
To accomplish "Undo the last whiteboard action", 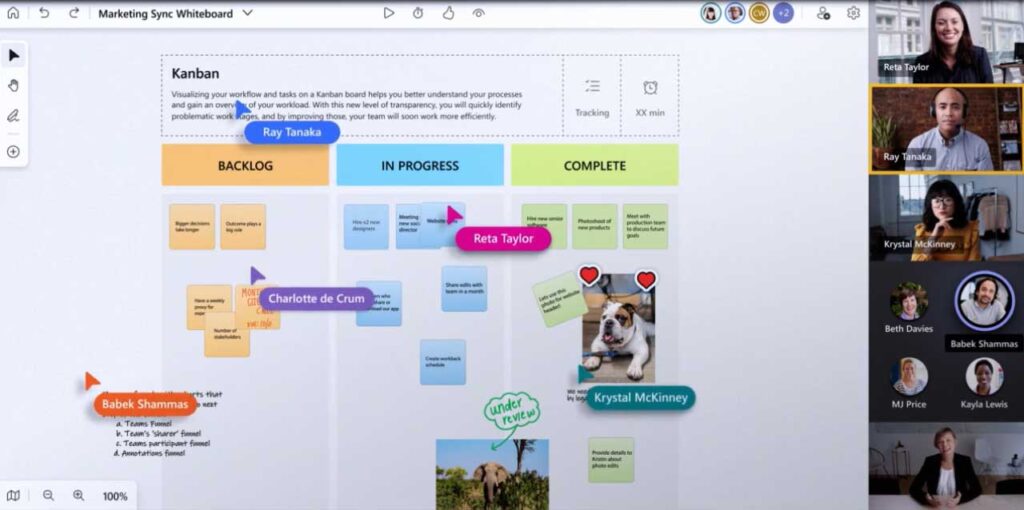I will click(44, 13).
